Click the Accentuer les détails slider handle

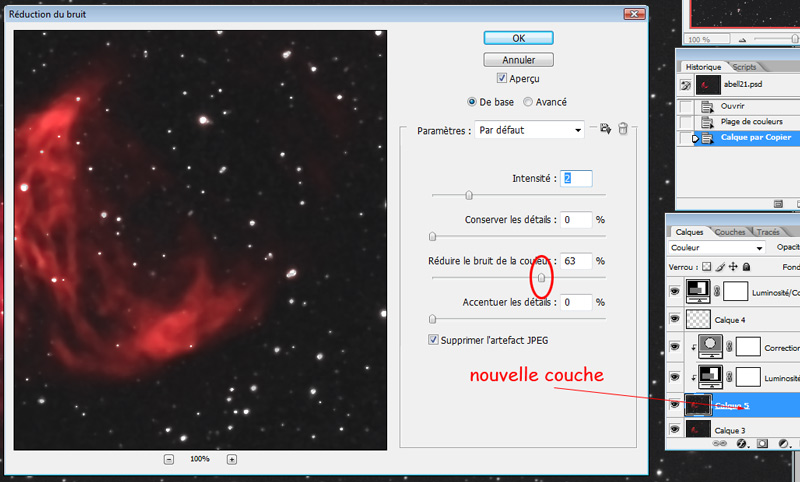tap(433, 319)
